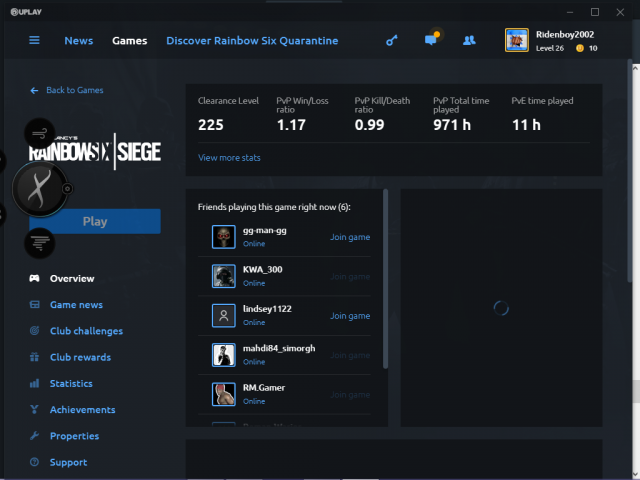Click the friends list scrollbar

tap(385, 279)
